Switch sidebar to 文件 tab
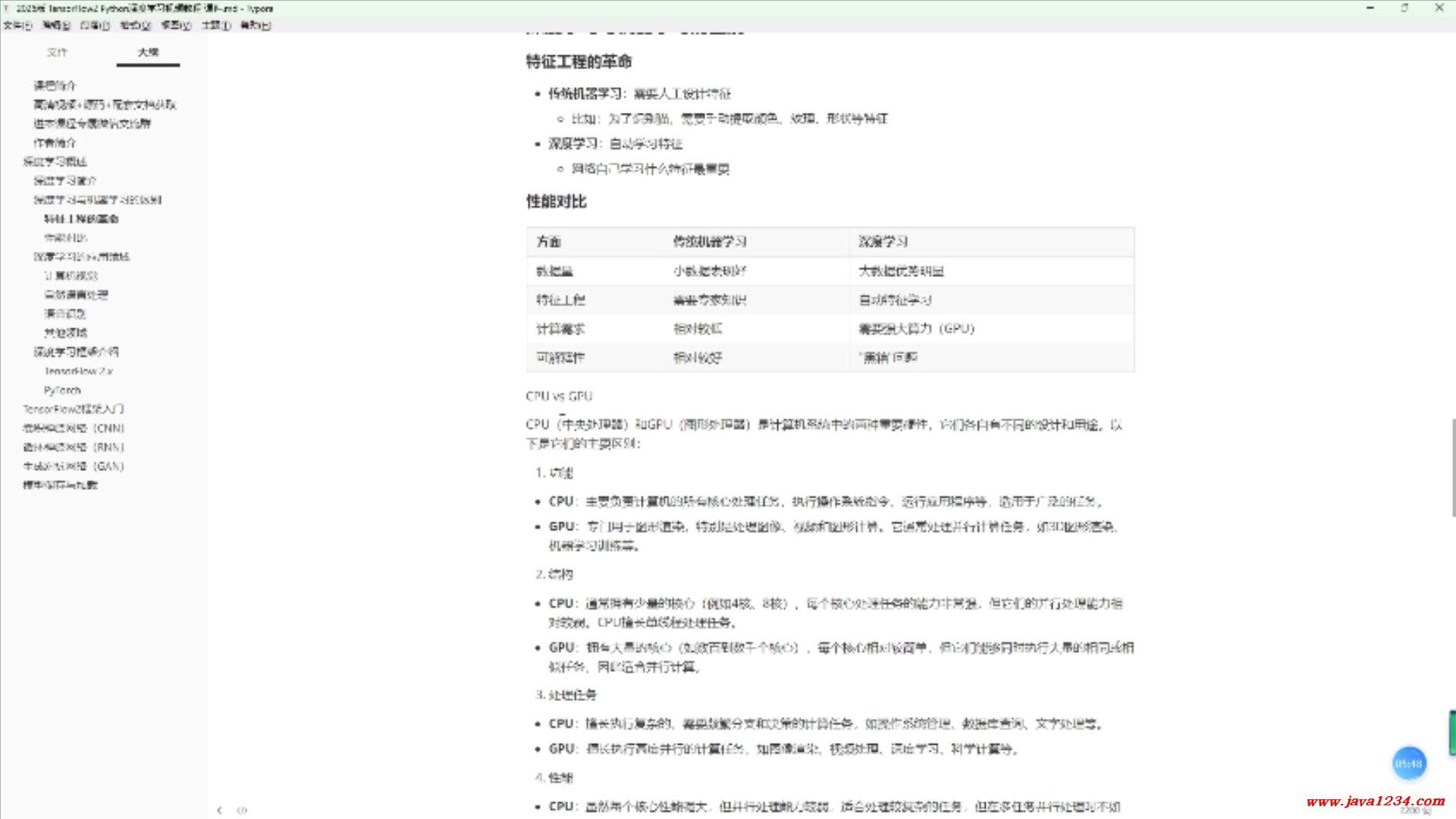 57,52
